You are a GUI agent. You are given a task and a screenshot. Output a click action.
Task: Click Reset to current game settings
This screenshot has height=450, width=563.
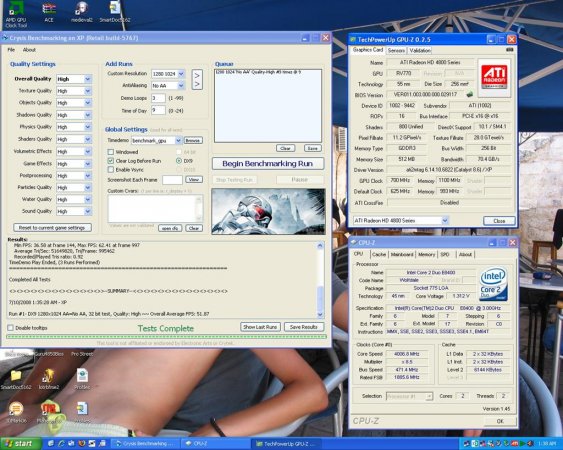(52, 228)
